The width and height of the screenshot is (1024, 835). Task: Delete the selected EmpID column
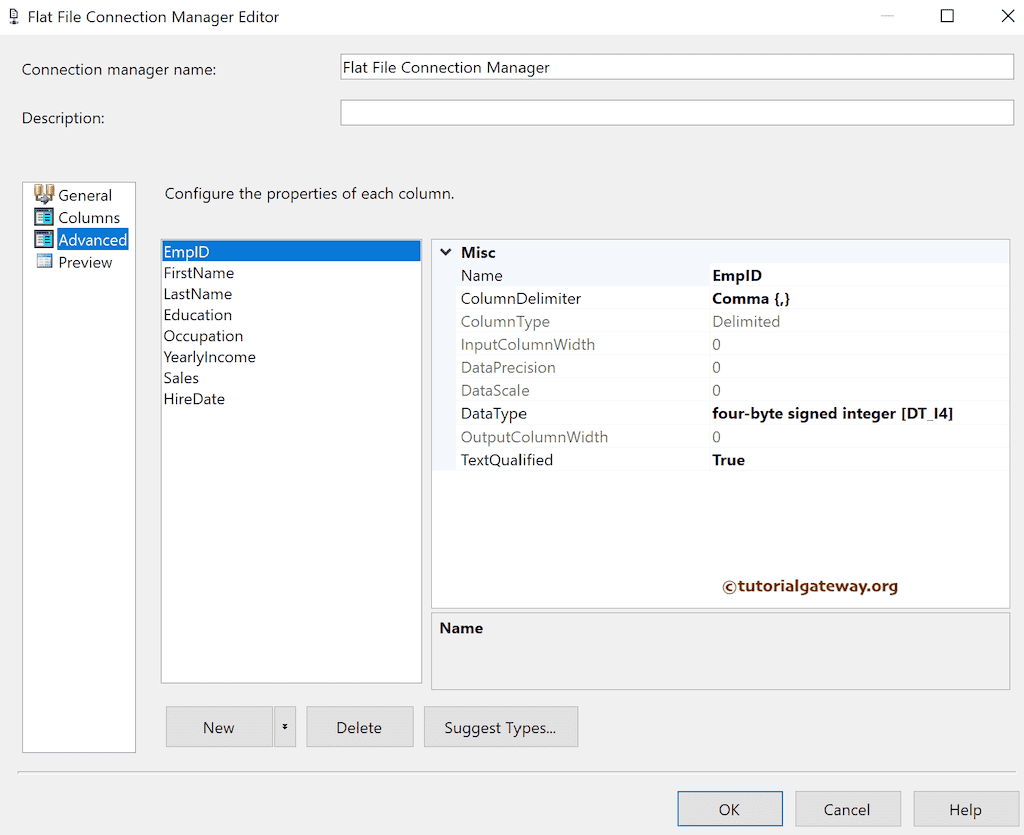(x=359, y=727)
